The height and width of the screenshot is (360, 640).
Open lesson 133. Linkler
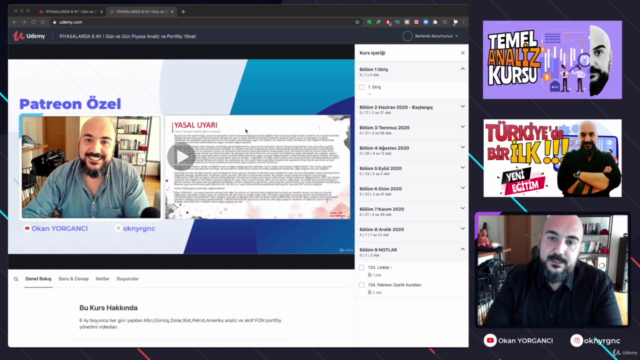[x=380, y=267]
